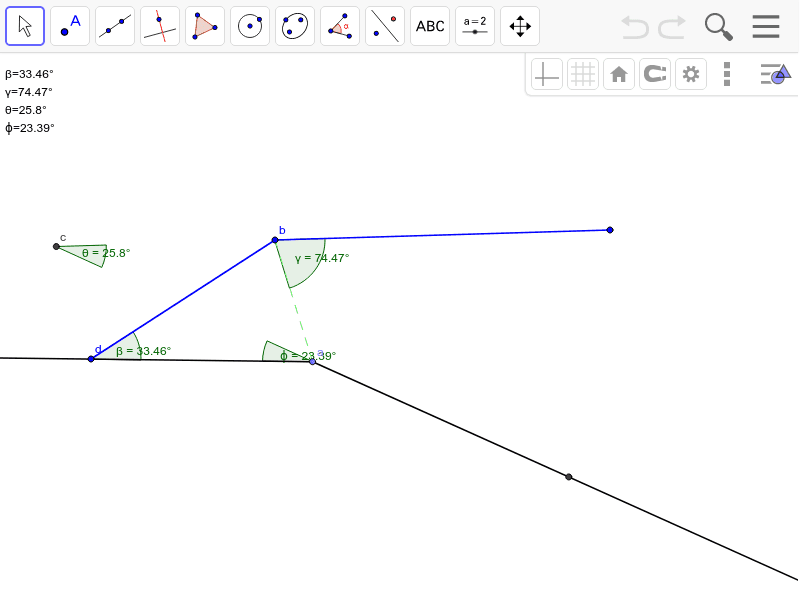This screenshot has width=800, height=600.
Task: Toggle the axes visibility
Action: pos(546,73)
